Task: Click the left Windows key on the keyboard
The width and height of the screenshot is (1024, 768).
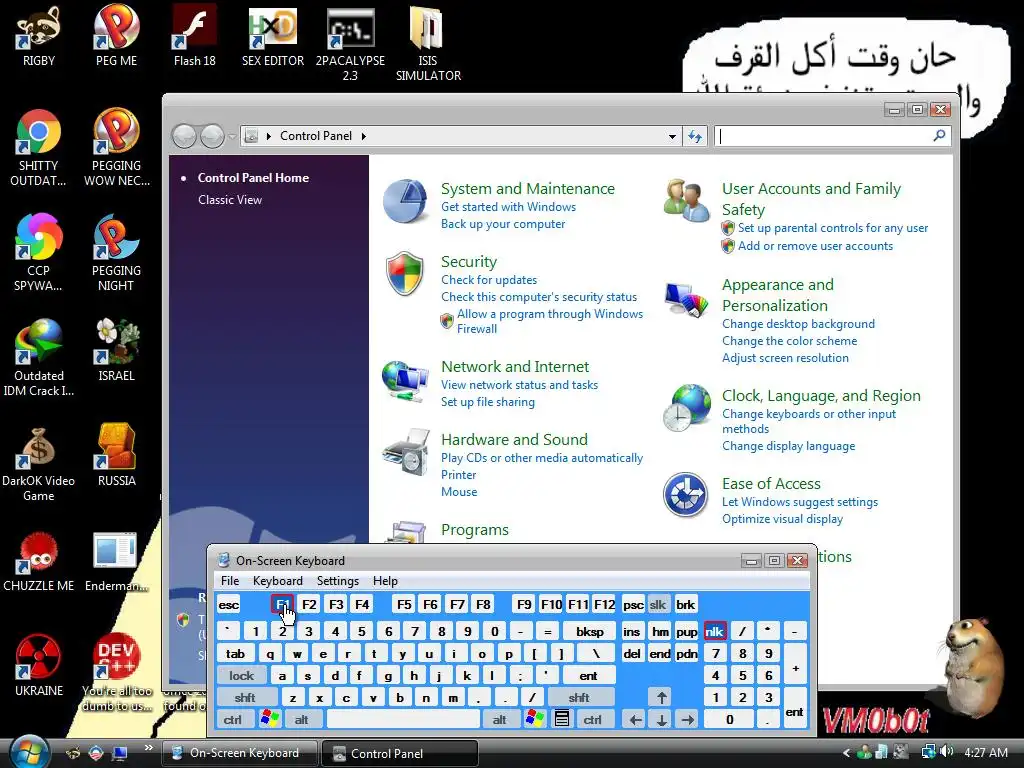Action: [x=270, y=719]
